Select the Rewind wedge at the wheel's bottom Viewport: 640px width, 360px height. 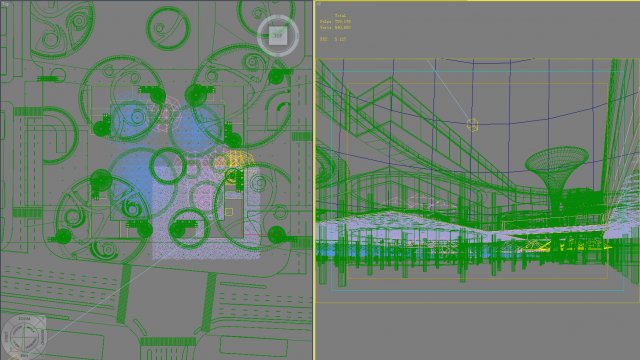[24, 356]
